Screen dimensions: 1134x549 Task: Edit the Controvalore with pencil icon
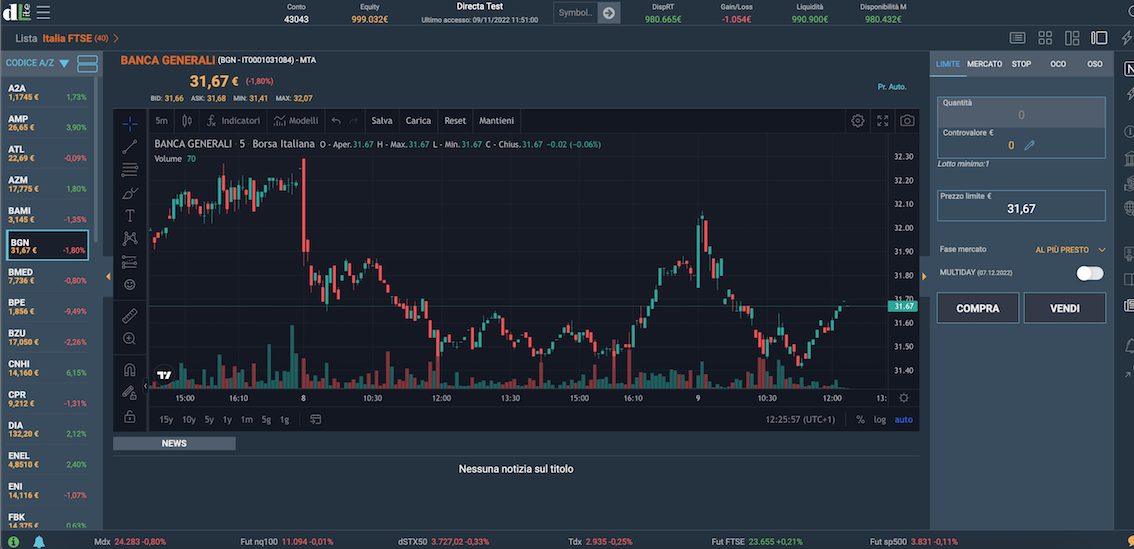click(1030, 145)
